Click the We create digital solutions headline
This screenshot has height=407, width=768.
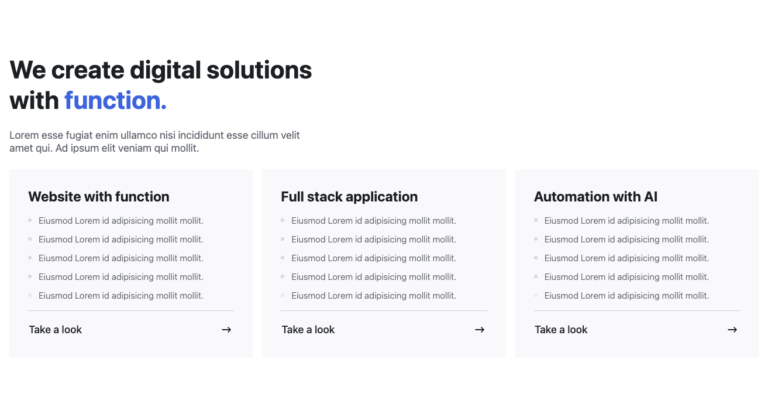click(x=161, y=85)
